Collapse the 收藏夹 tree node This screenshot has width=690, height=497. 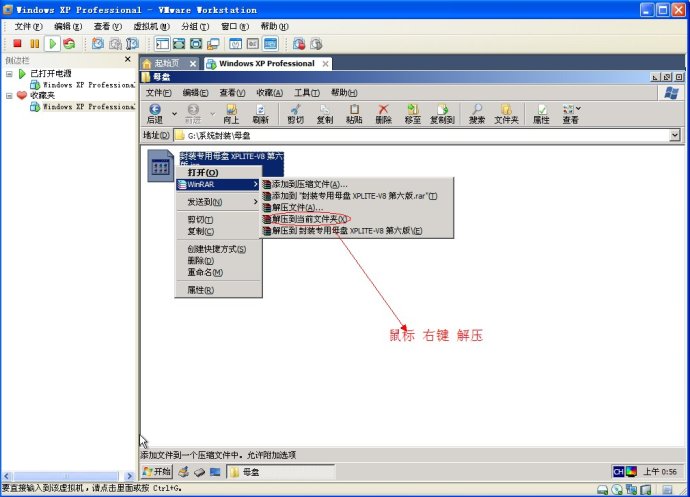(9, 96)
